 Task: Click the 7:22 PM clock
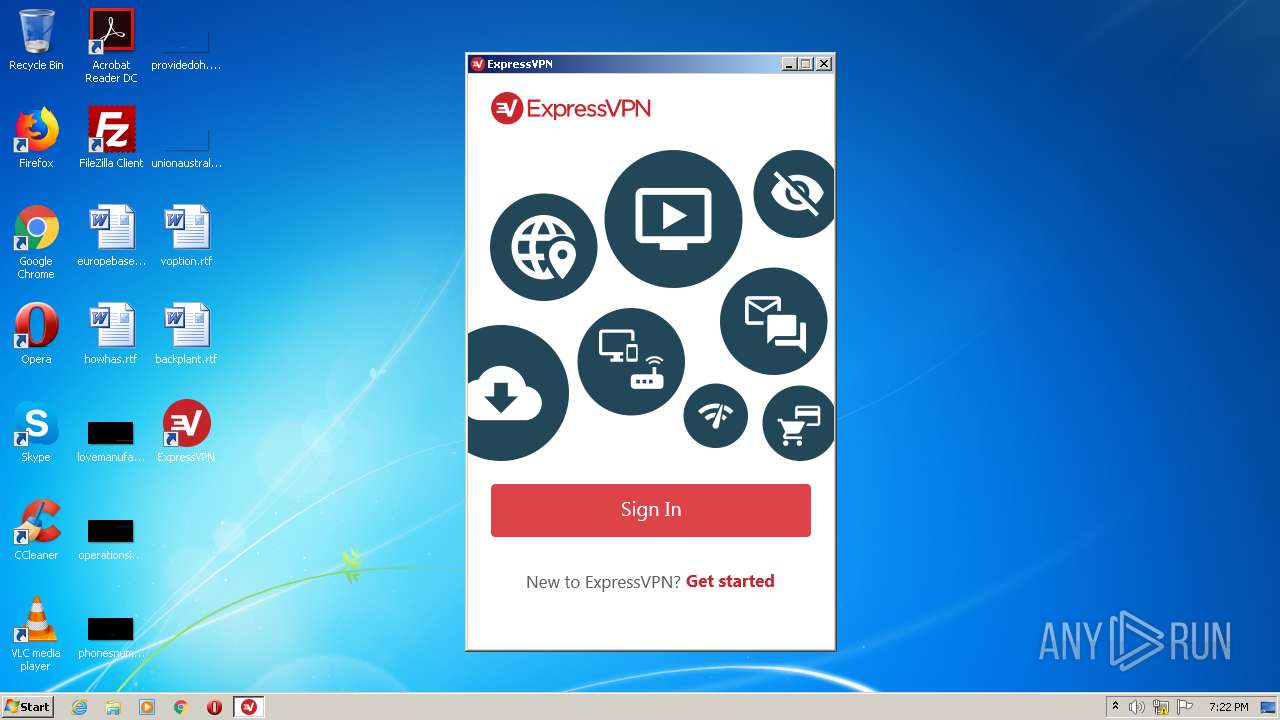coord(1228,707)
